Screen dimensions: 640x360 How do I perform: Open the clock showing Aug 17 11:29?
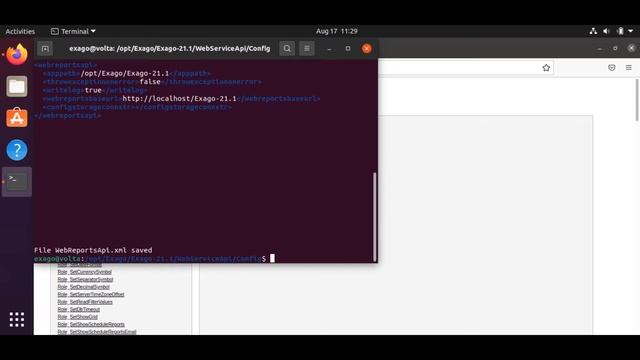(x=337, y=31)
